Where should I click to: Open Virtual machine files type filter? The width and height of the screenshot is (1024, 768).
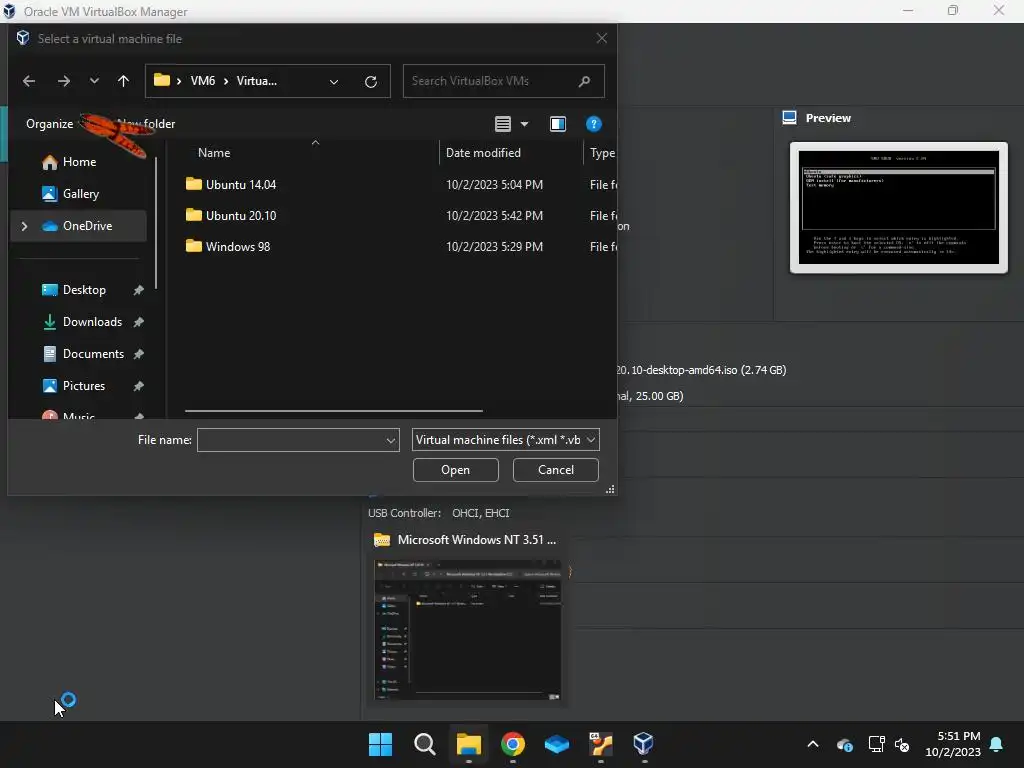(505, 440)
